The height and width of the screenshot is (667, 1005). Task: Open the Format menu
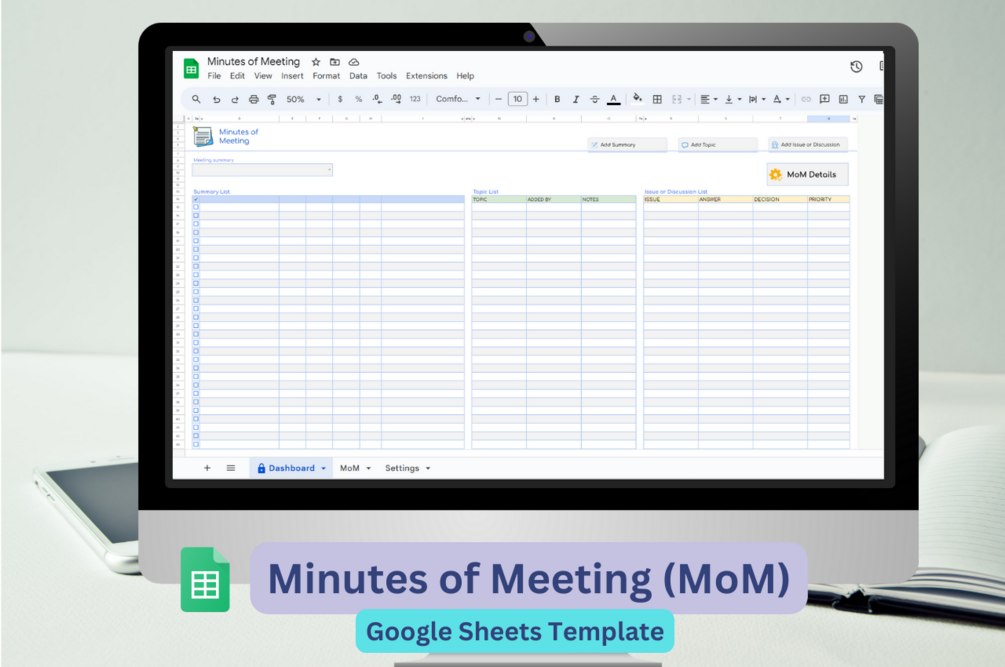point(326,76)
